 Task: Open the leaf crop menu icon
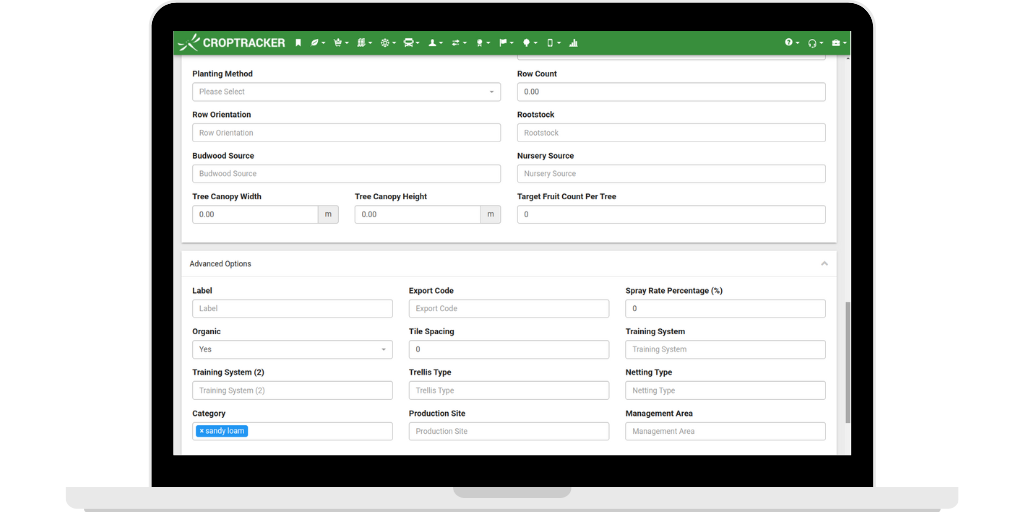point(316,43)
